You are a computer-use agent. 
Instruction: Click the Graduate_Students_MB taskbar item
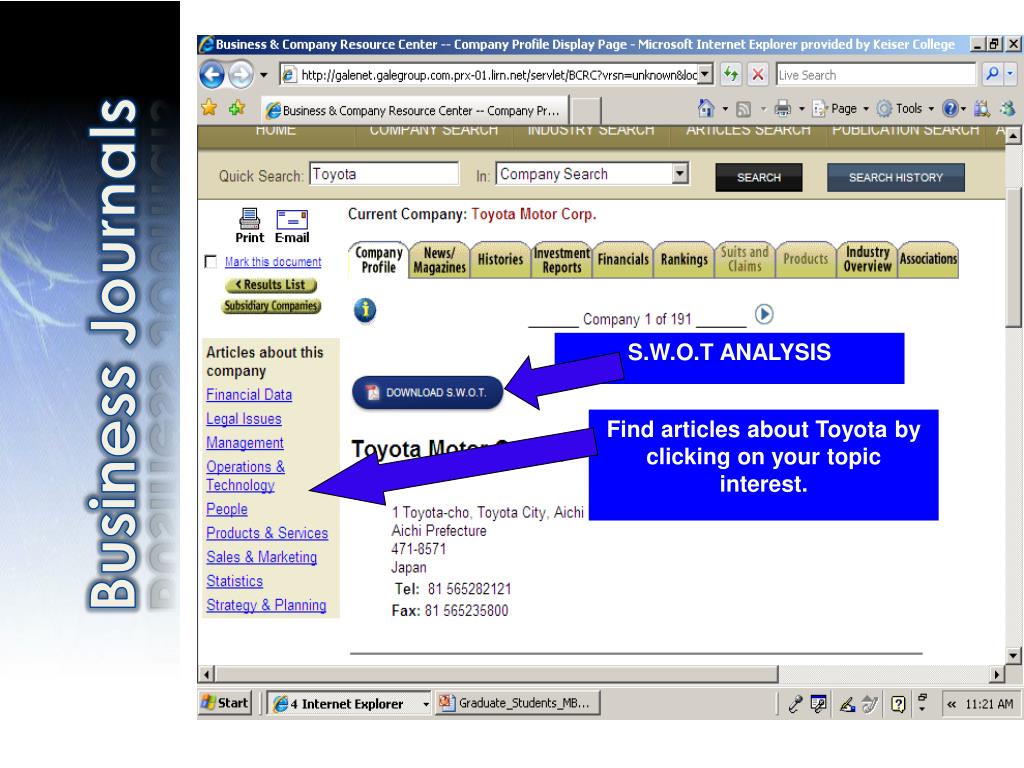point(517,703)
